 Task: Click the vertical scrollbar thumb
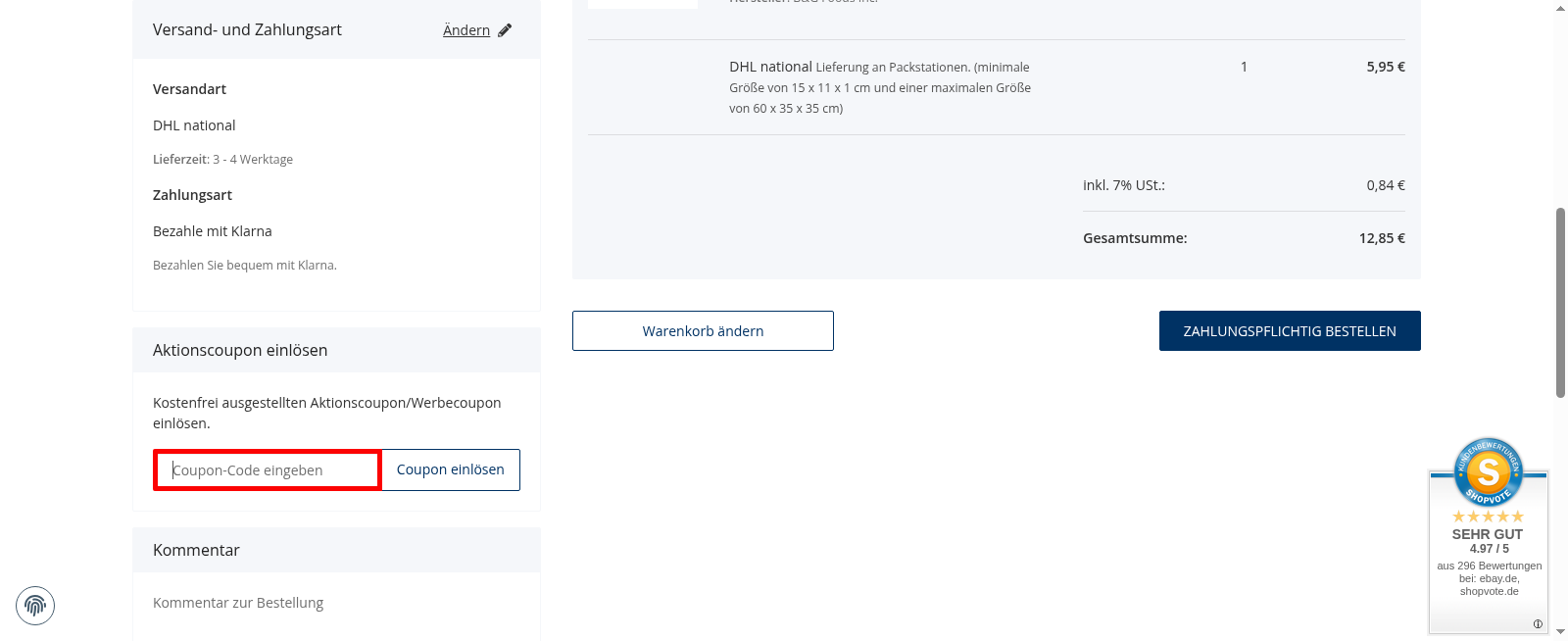point(1561,302)
